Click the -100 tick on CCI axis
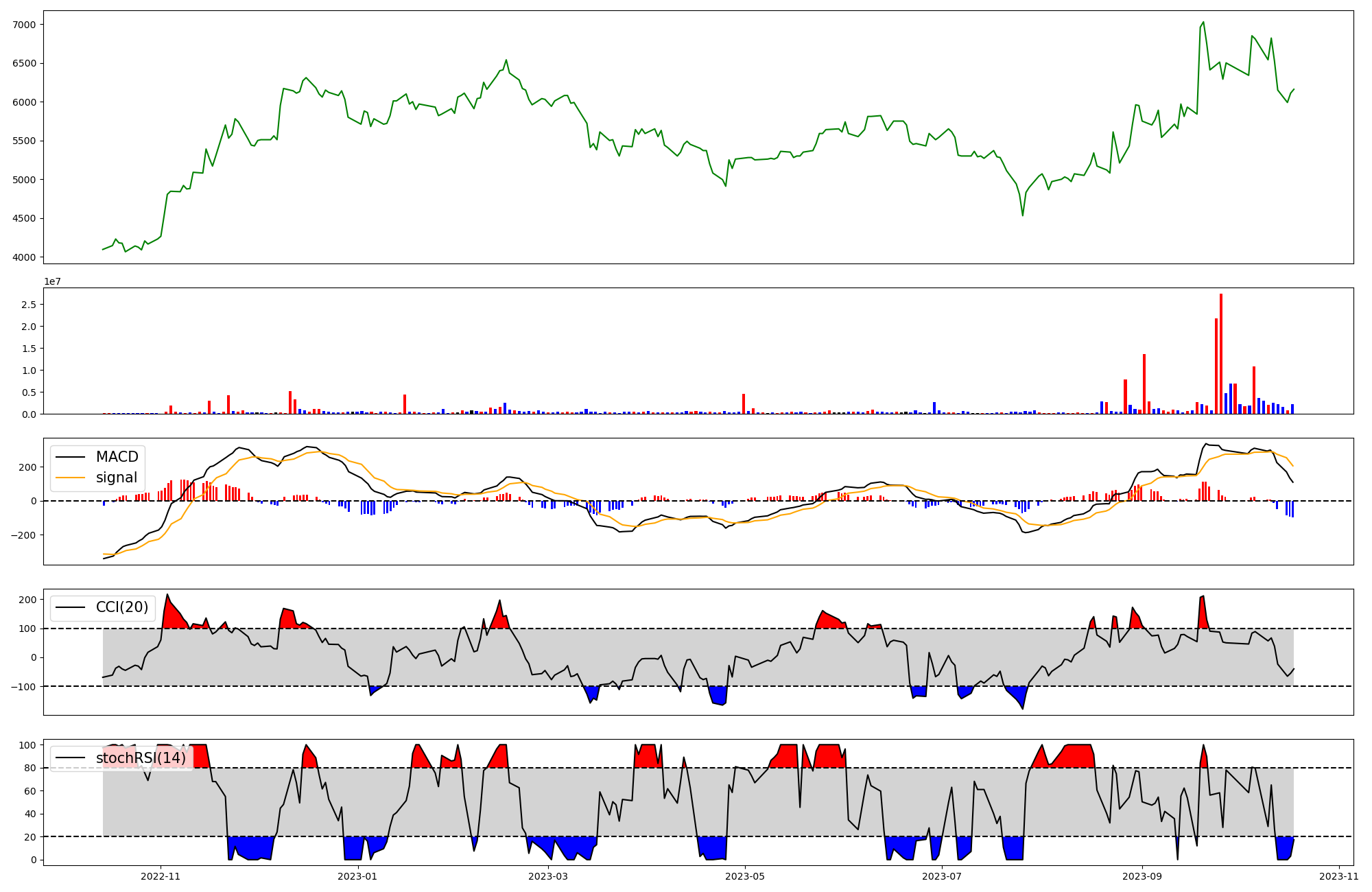Screen dimensions: 1372x892 25,686
